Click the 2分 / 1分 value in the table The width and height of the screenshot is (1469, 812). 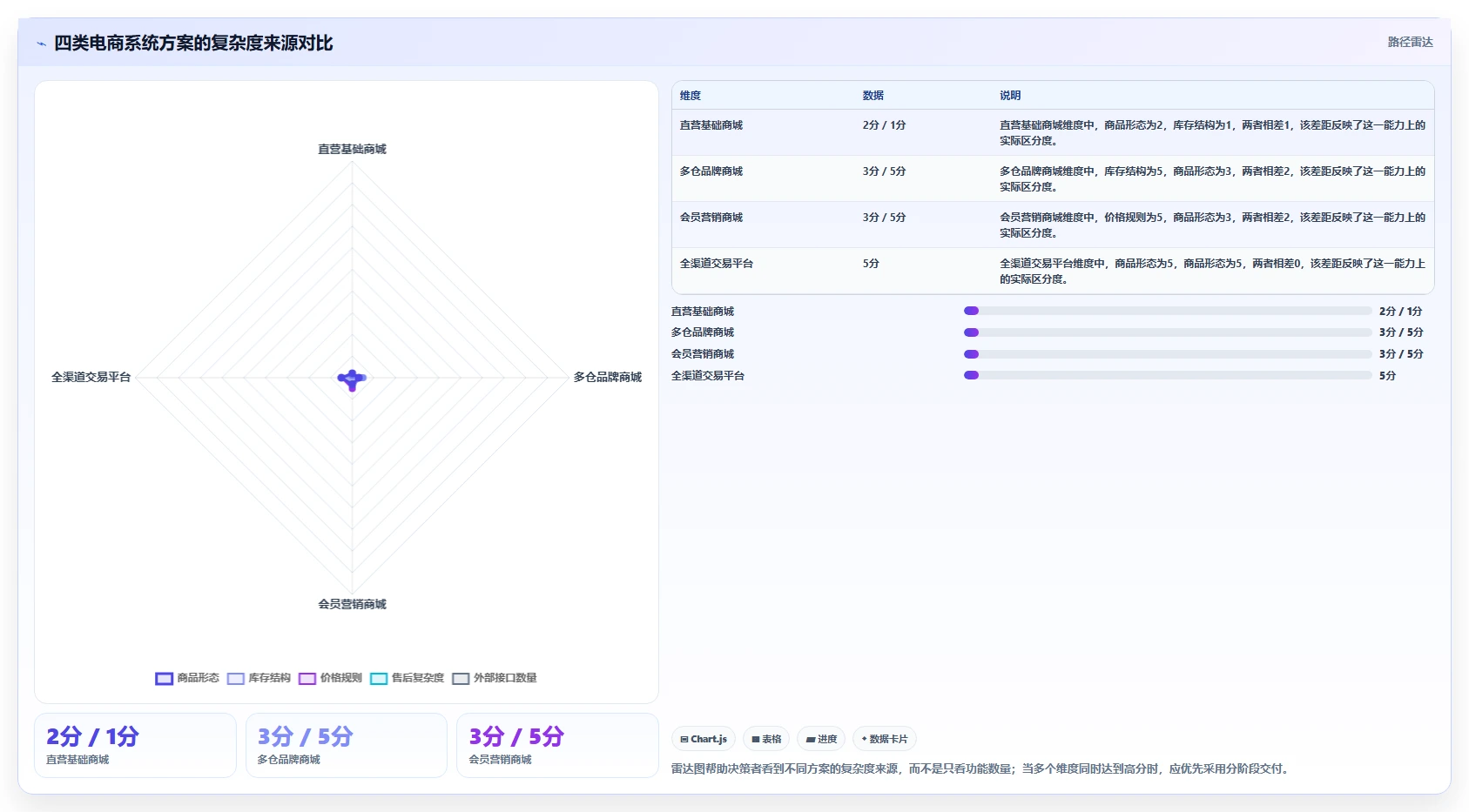coord(884,125)
